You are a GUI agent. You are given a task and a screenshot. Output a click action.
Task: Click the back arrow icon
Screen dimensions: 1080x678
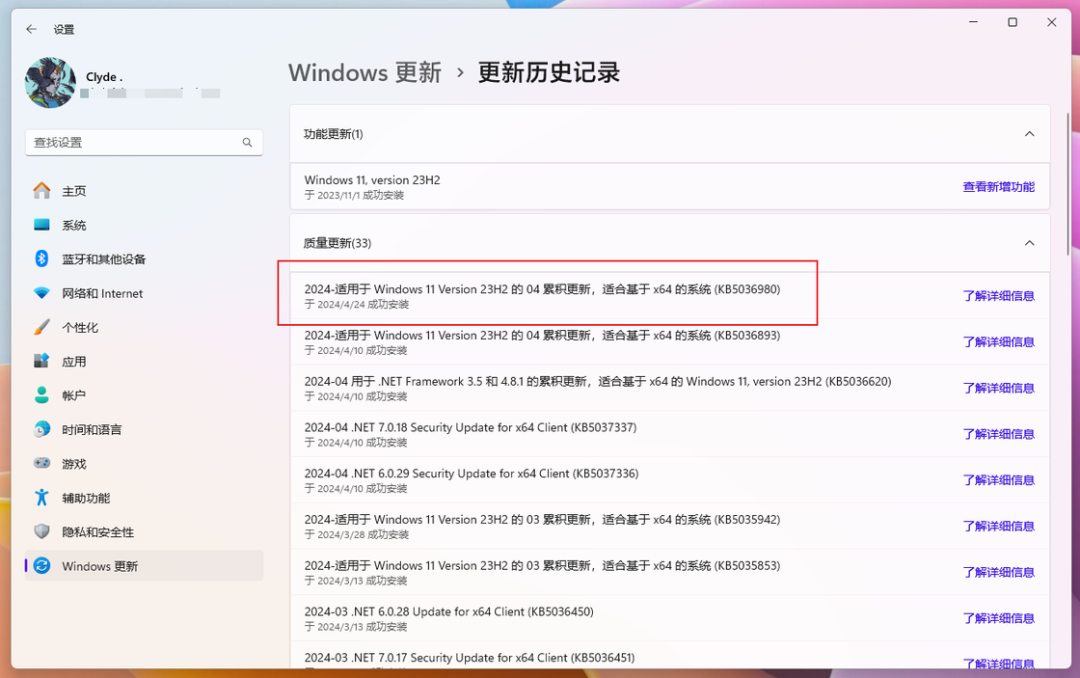point(31,29)
